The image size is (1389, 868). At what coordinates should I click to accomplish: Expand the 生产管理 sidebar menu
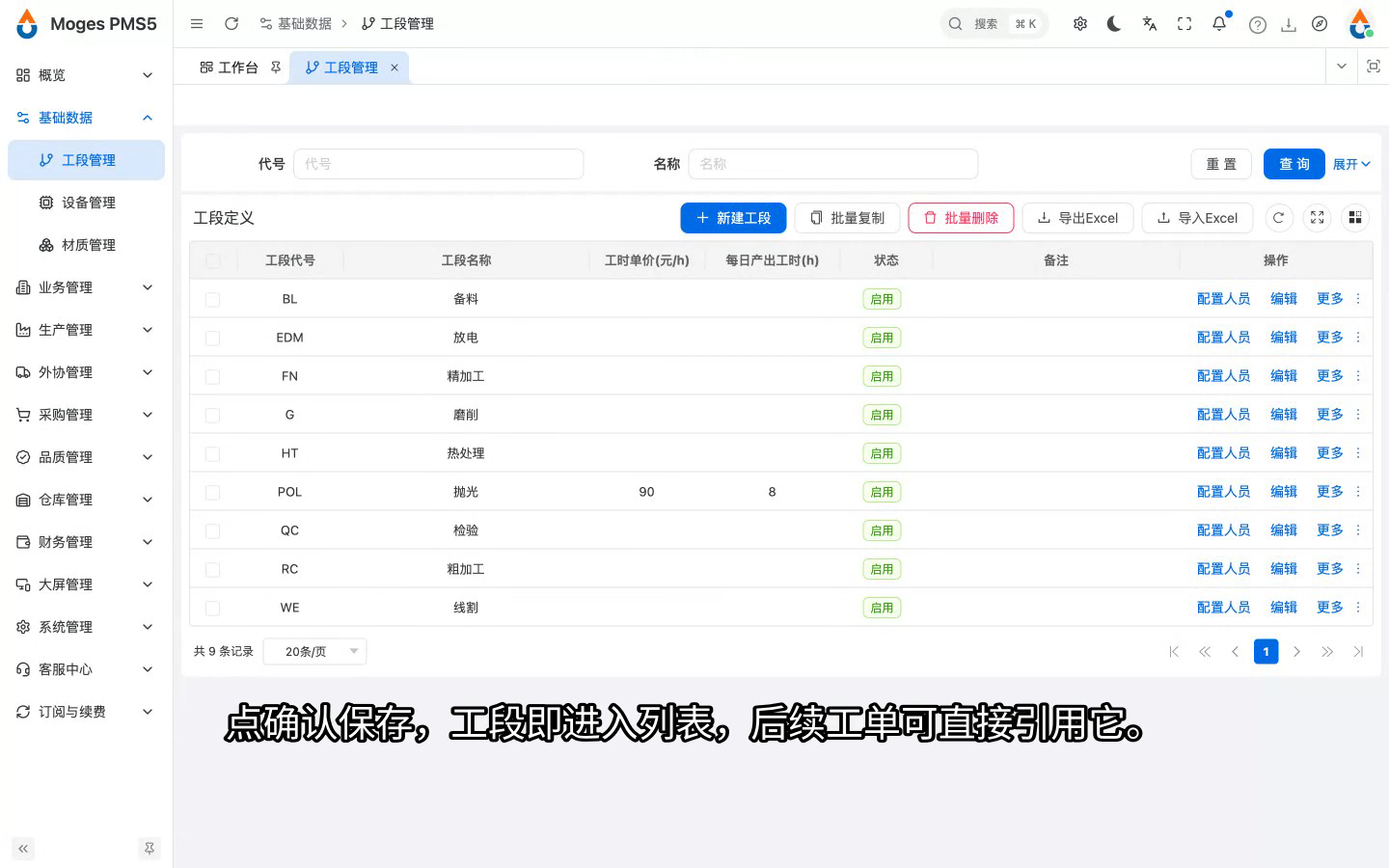point(86,330)
